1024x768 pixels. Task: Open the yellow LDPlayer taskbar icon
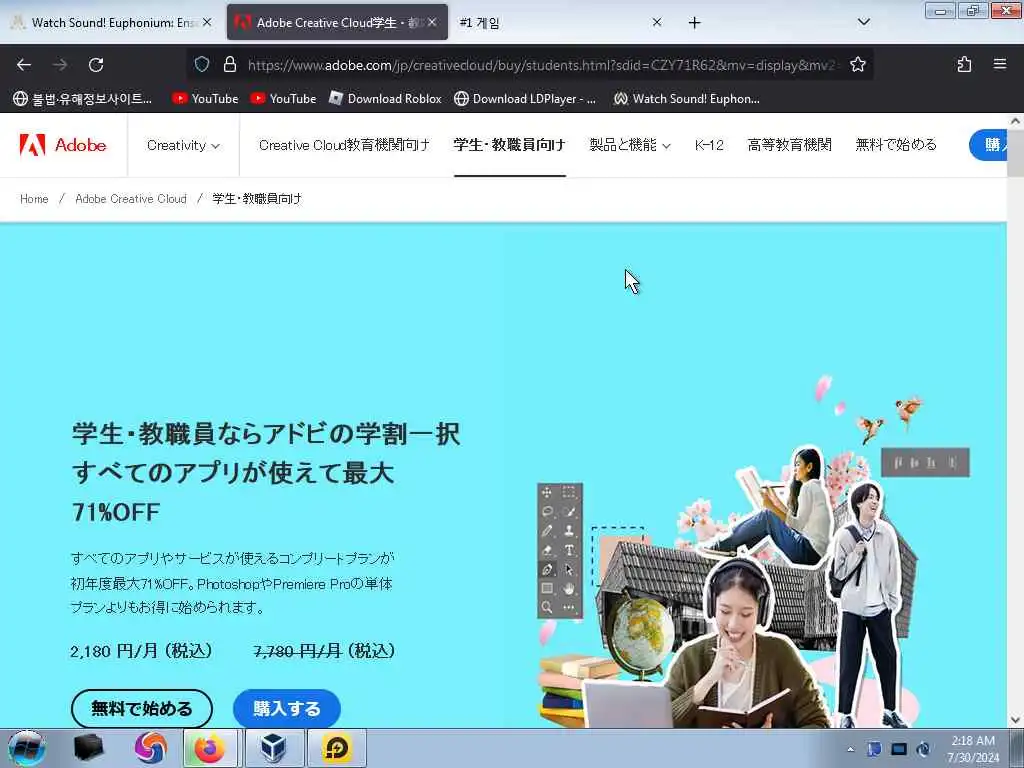coord(336,748)
